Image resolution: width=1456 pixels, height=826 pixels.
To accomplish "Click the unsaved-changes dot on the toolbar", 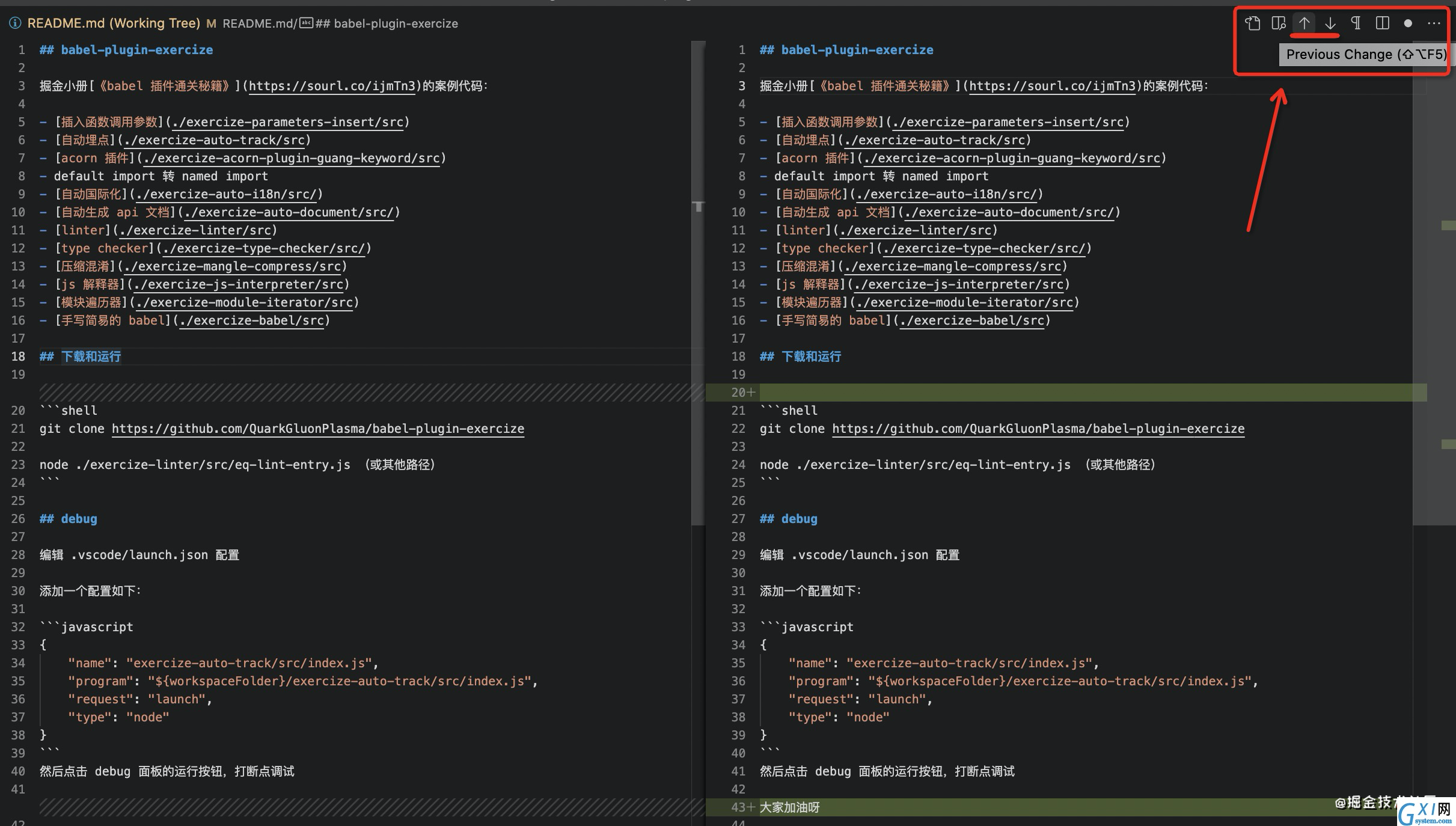I will click(x=1408, y=23).
